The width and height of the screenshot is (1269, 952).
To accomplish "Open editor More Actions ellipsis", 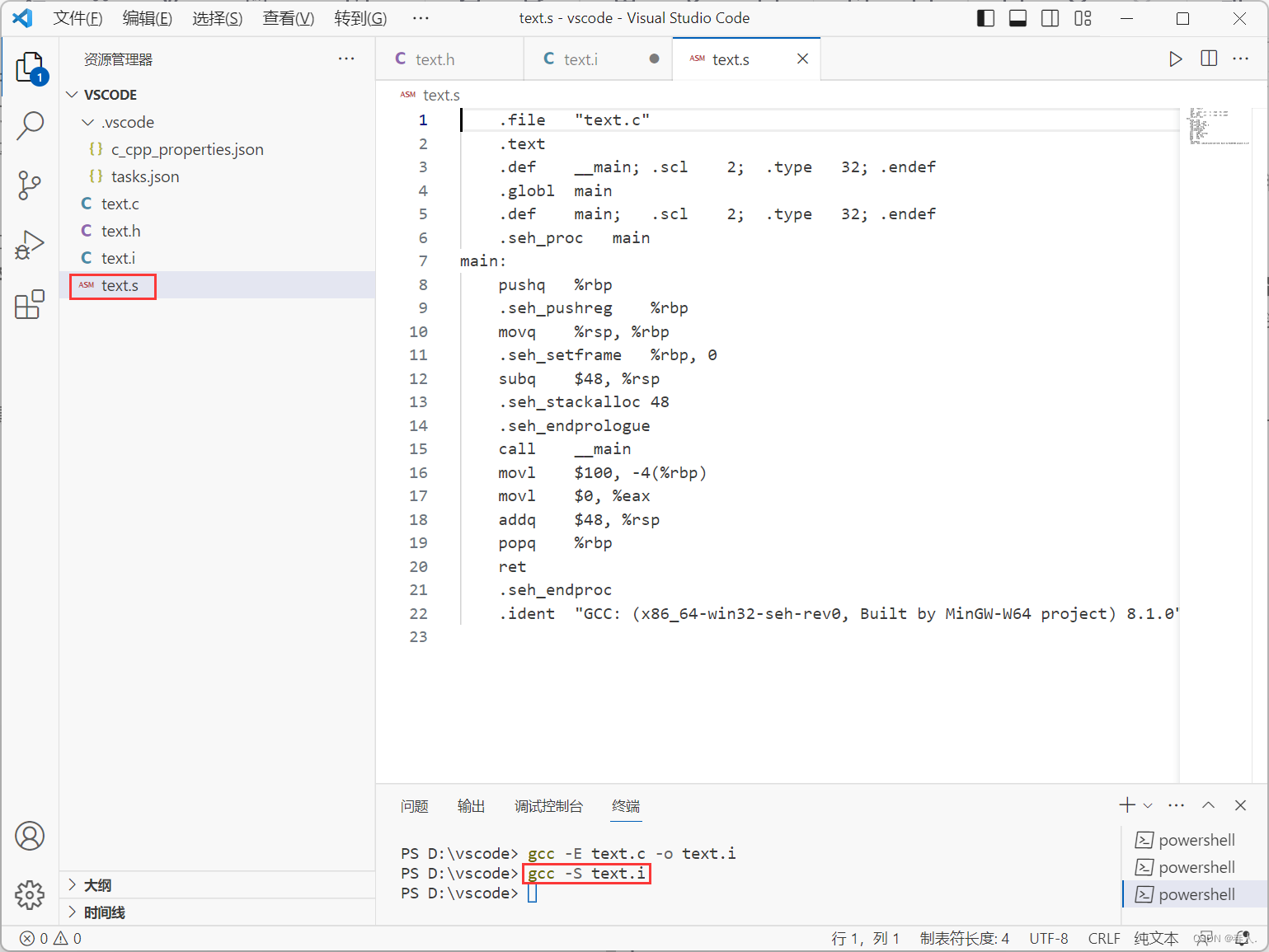I will point(1241,59).
